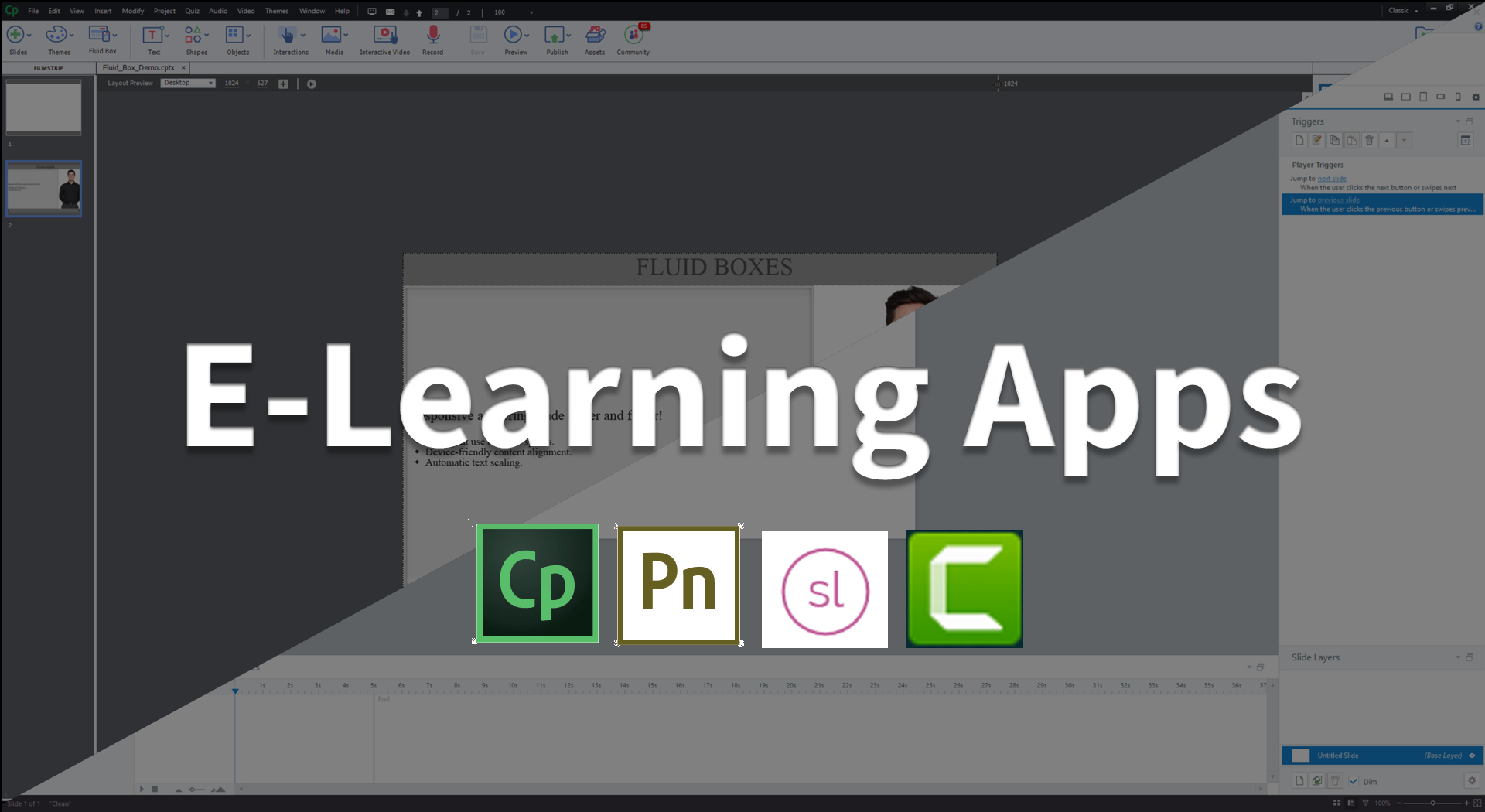Open the manage variables button
Image resolution: width=1485 pixels, height=812 pixels.
pos(1465,140)
